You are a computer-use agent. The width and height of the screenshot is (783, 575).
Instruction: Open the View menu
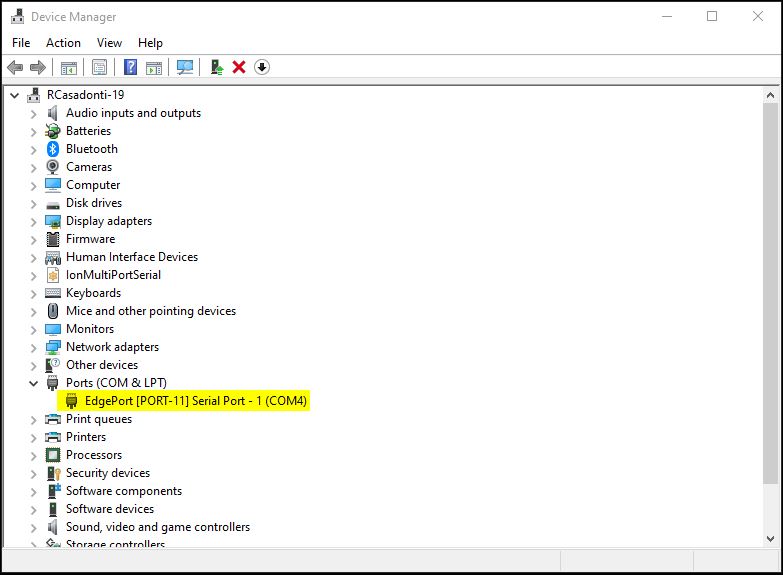[109, 43]
